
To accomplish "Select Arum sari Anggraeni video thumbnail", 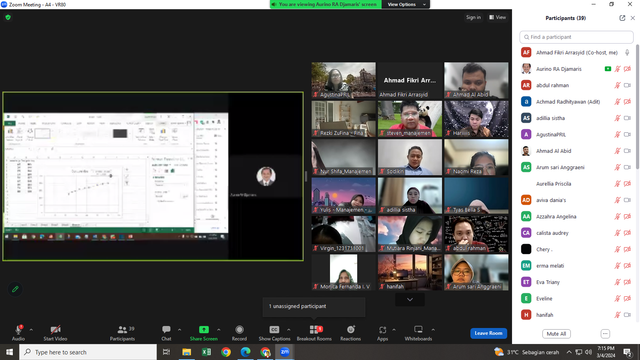I will point(476,272).
